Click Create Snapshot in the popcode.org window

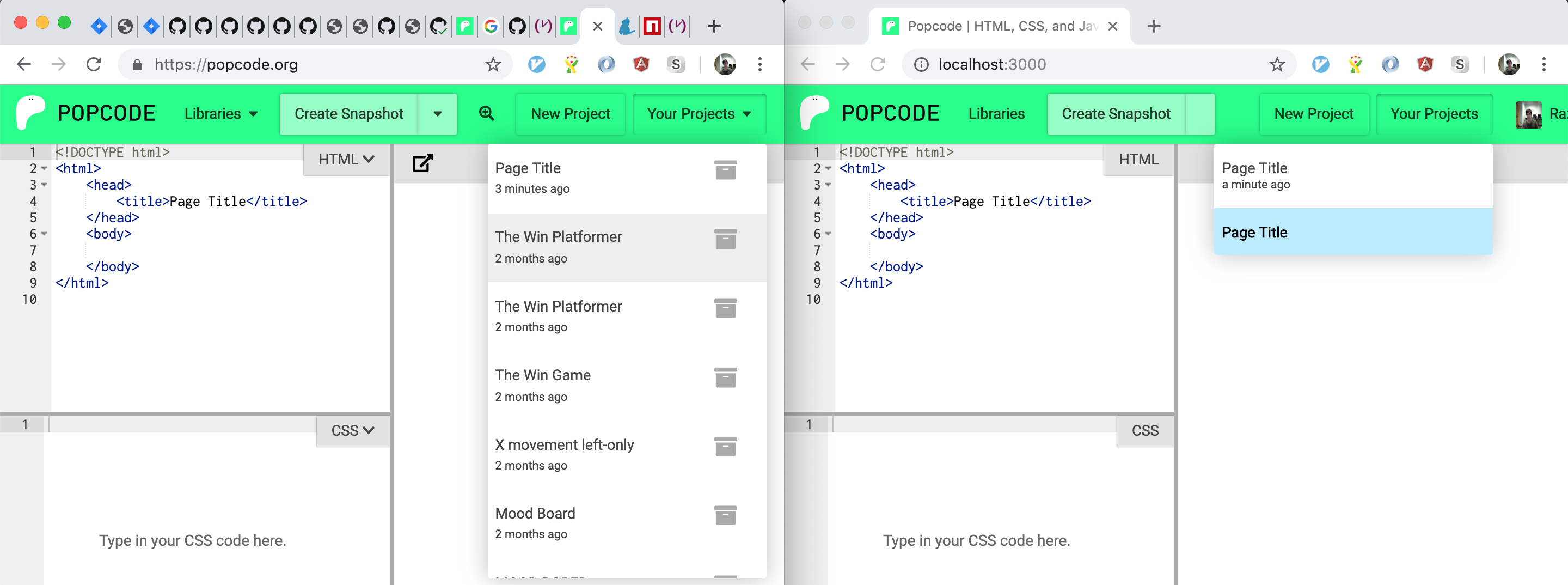click(x=349, y=114)
